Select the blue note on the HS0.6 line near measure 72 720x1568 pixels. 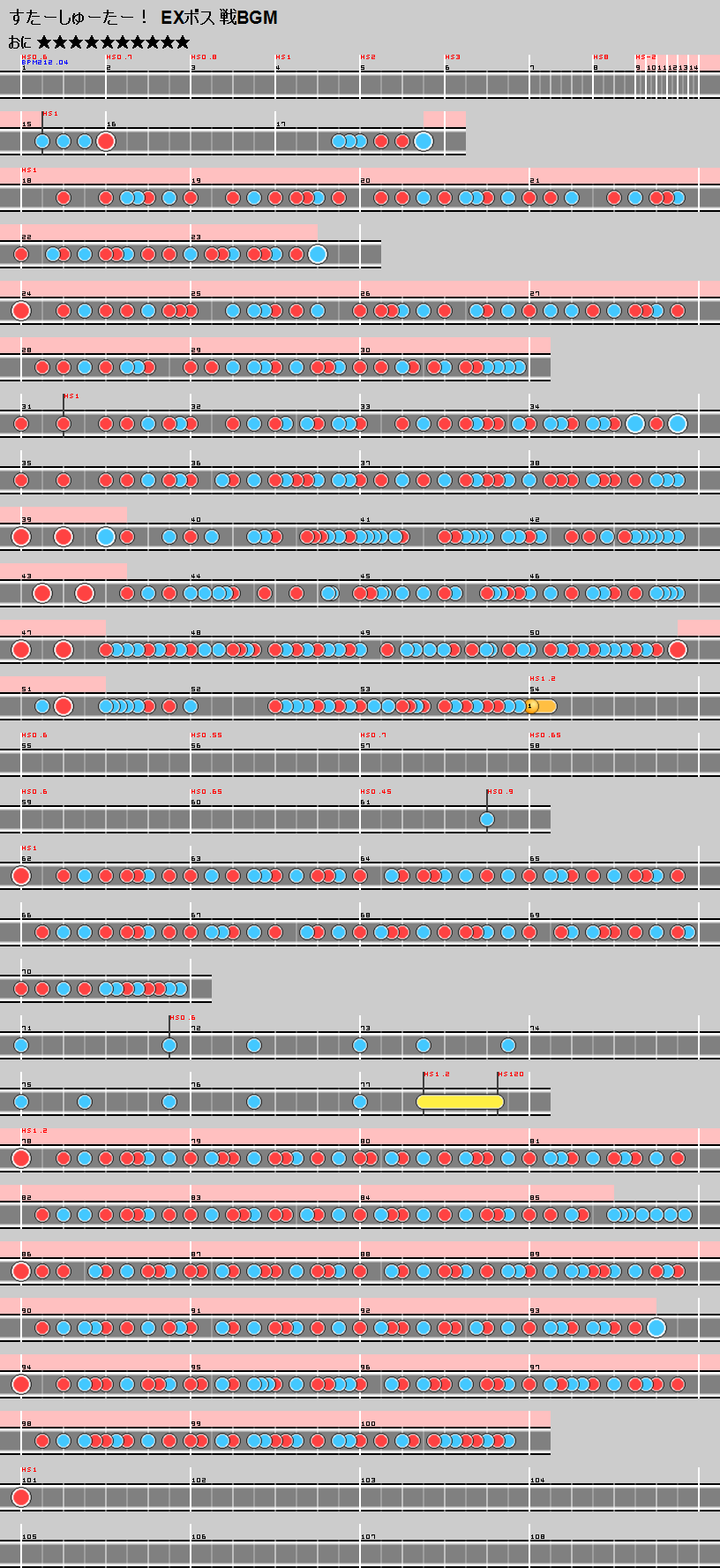click(x=169, y=1045)
